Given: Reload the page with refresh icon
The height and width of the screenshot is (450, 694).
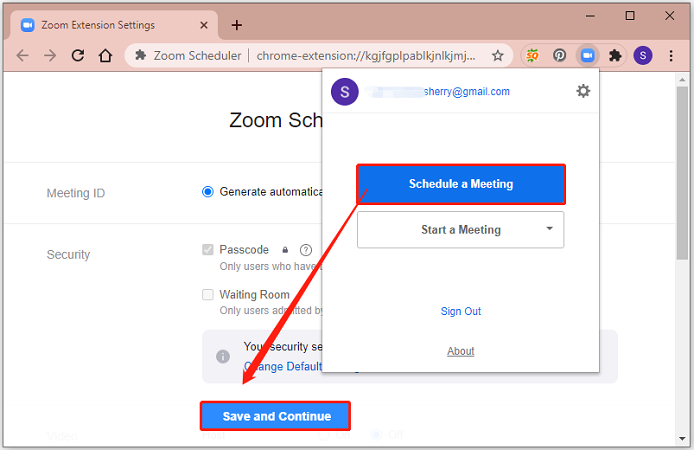Looking at the screenshot, I should (x=78, y=55).
